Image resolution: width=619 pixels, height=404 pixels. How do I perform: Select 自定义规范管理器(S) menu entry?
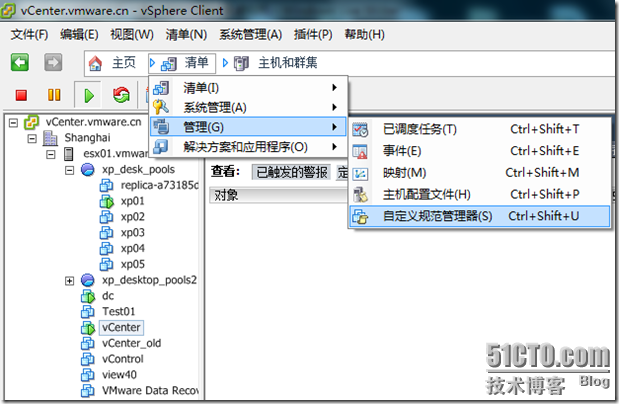tap(479, 216)
